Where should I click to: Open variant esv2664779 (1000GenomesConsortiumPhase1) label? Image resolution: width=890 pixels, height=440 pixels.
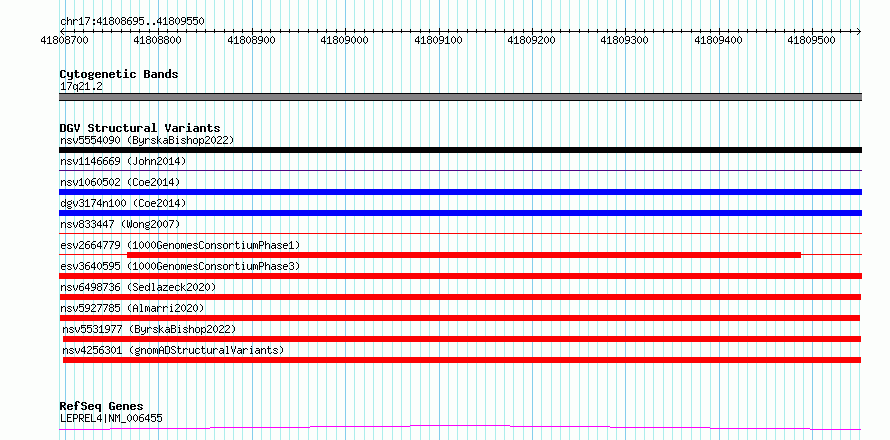(x=180, y=245)
